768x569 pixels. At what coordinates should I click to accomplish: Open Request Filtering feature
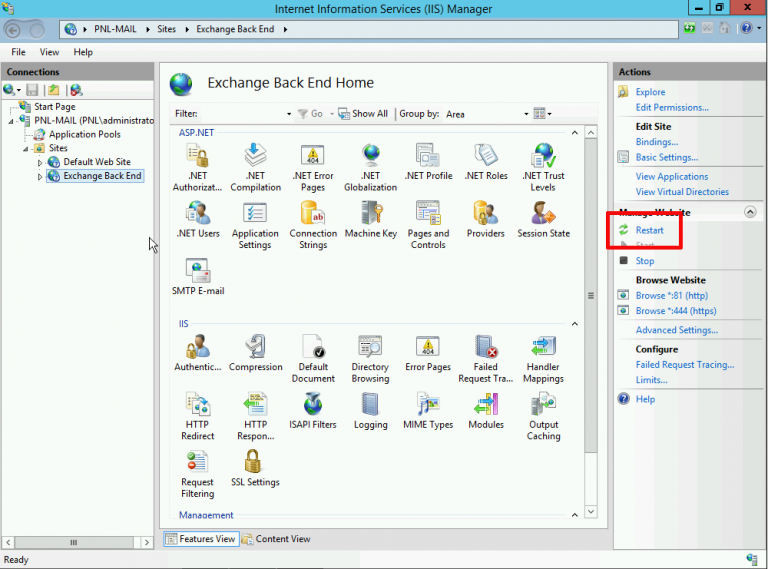197,474
